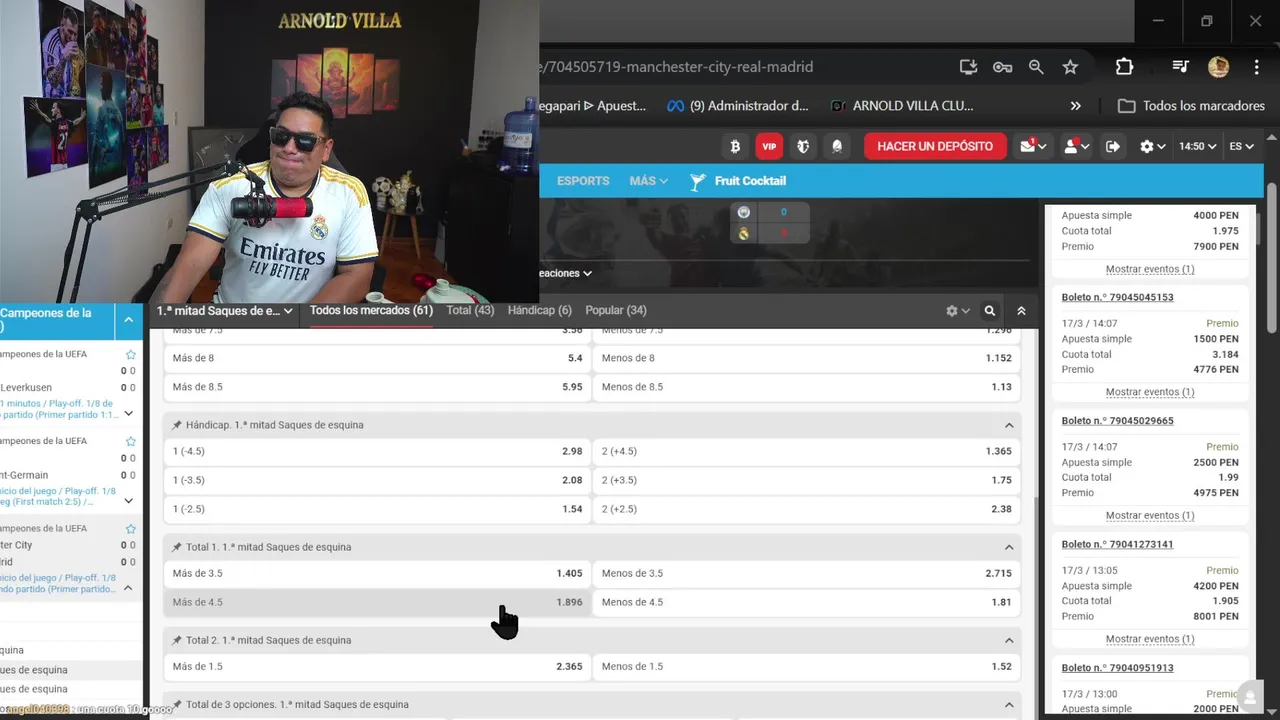Favorite the Manchester City match with its star
1280x720 pixels.
click(131, 528)
